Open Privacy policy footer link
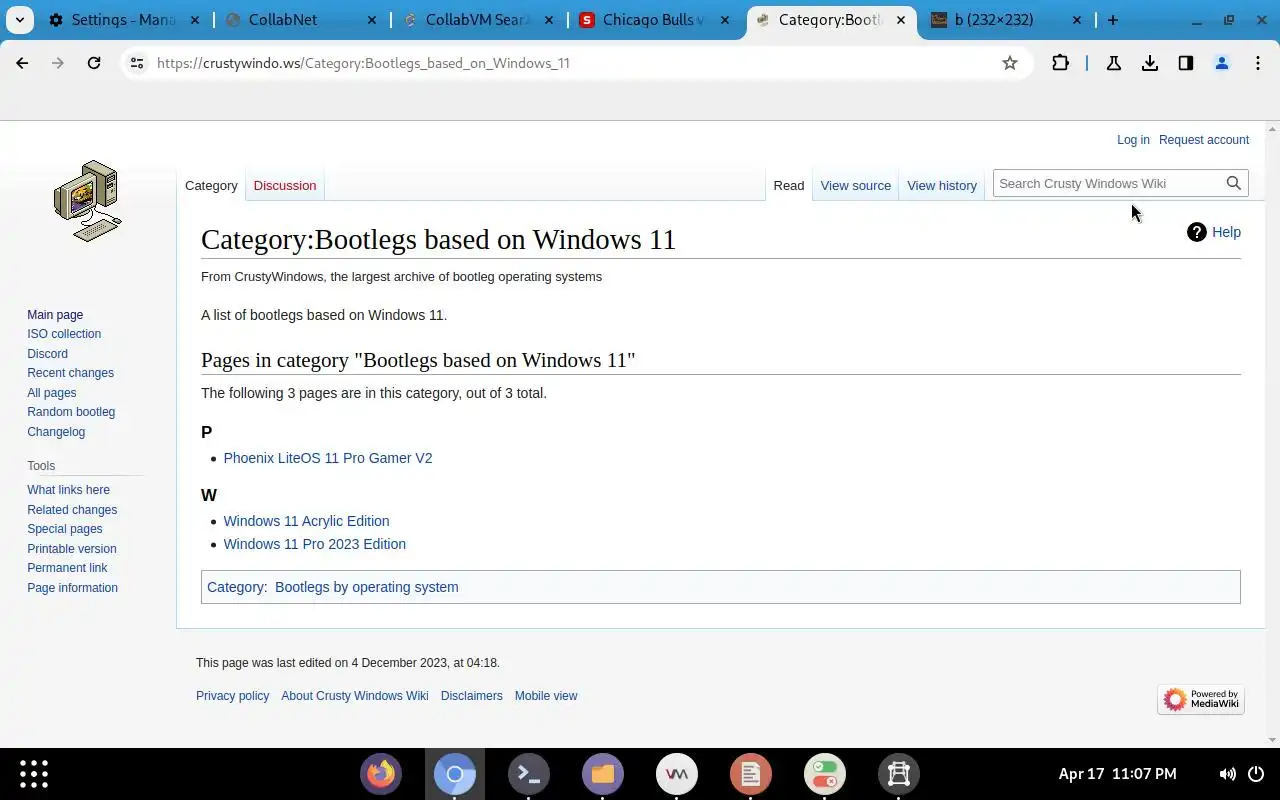This screenshot has width=1280, height=800. tap(232, 696)
